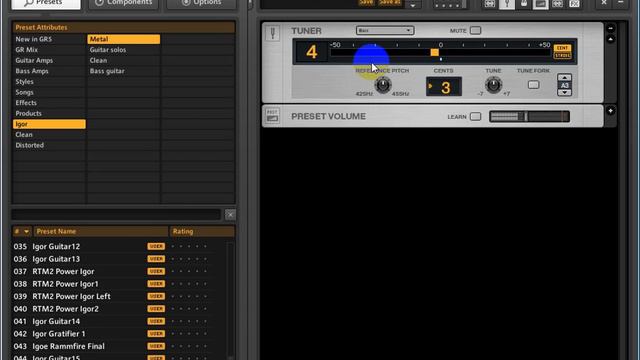Image resolution: width=640 pixels, height=360 pixels.
Task: Click the preset list scrollbar
Action: point(231,300)
